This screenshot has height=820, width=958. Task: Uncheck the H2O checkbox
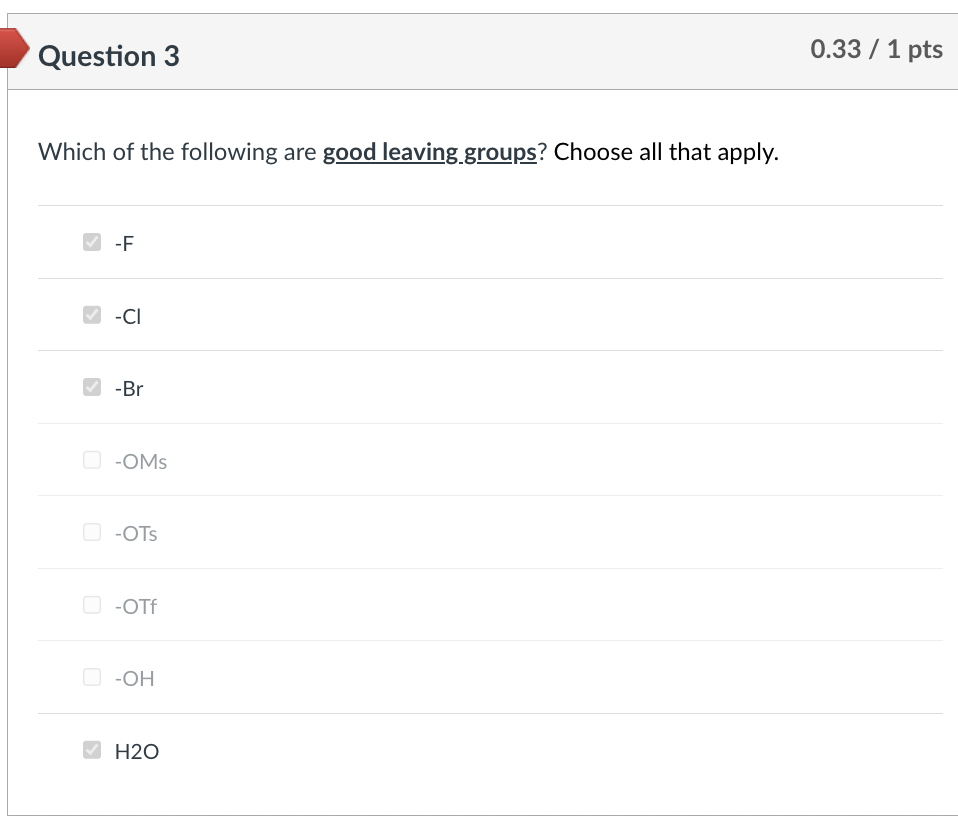(x=92, y=750)
